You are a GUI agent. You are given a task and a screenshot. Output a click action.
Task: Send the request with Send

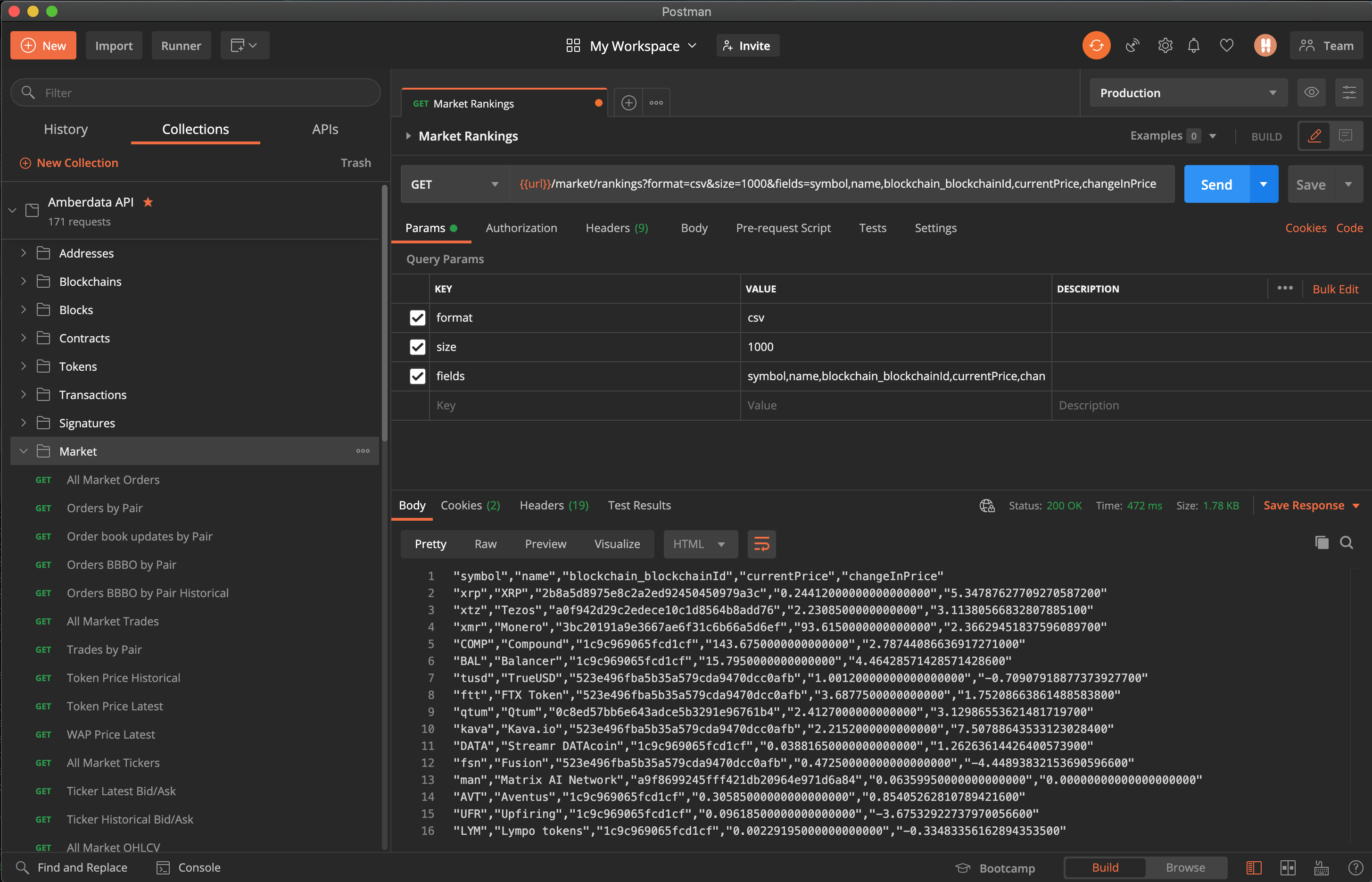(x=1216, y=184)
